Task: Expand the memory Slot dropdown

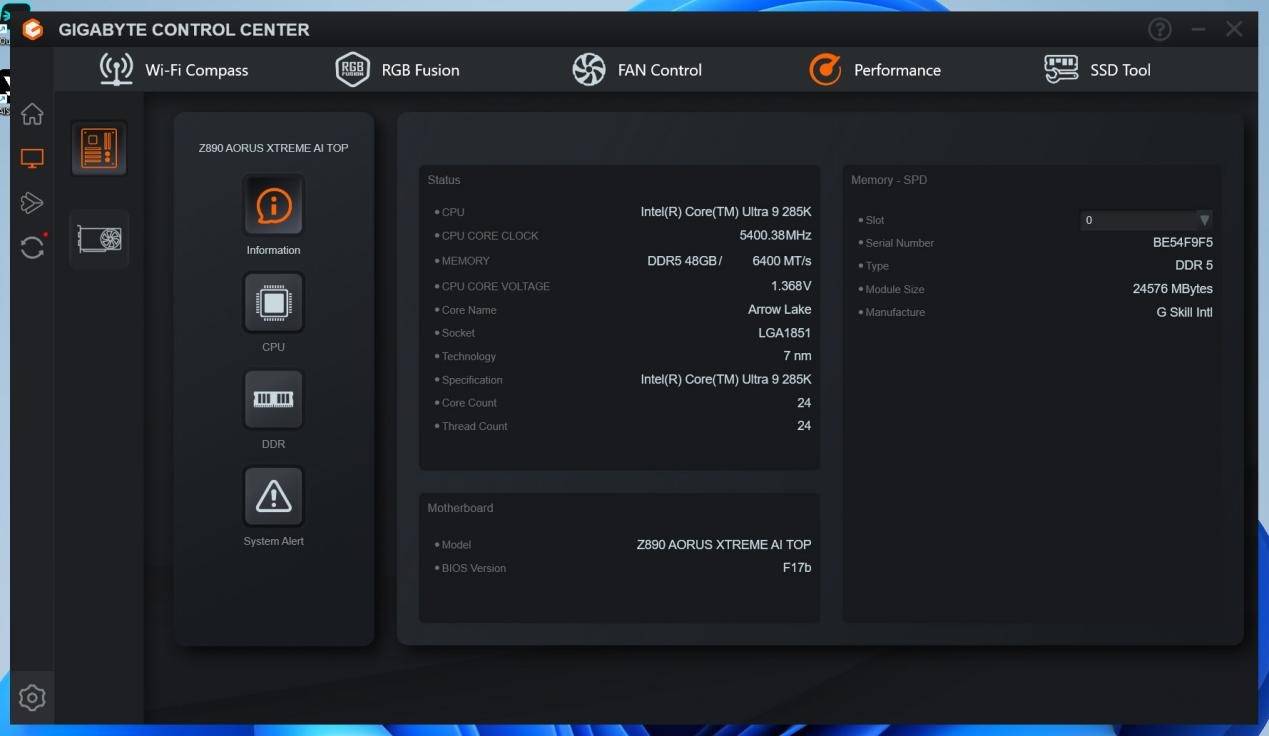Action: tap(1204, 220)
